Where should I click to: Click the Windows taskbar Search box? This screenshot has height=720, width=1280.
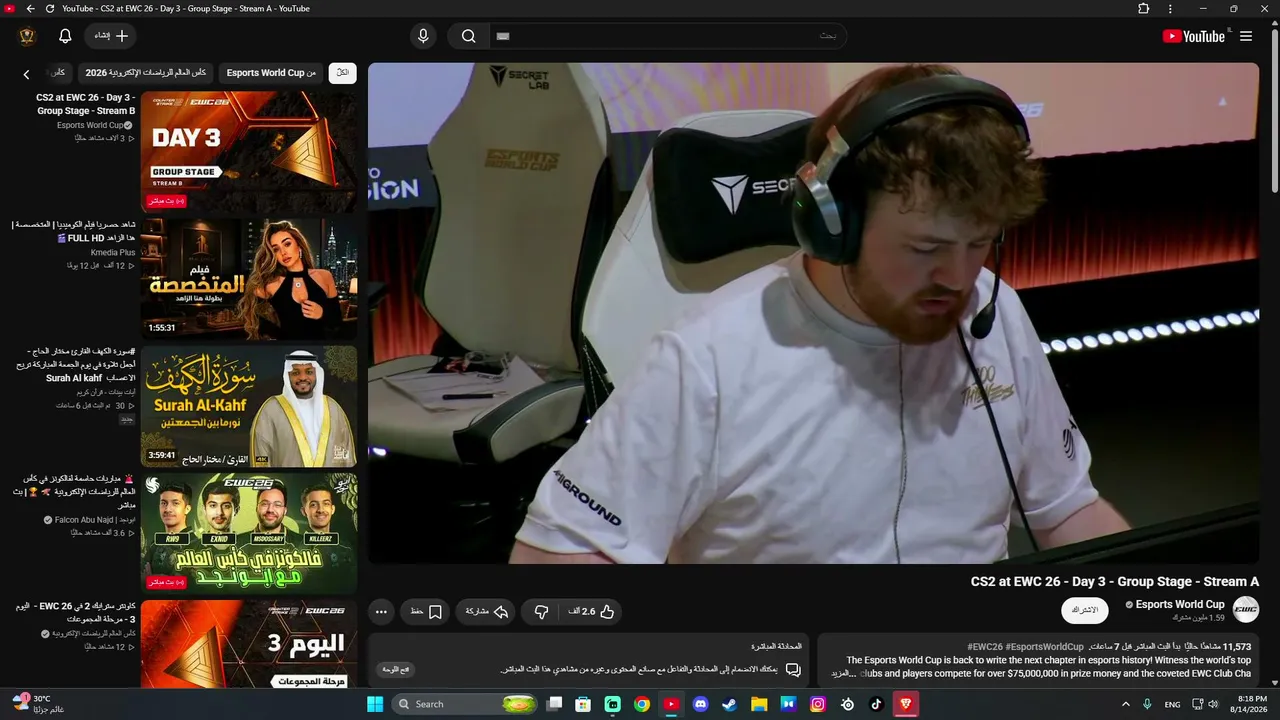(x=466, y=704)
